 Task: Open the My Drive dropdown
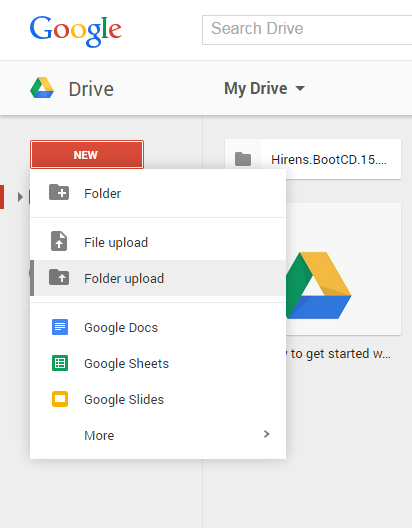click(x=265, y=89)
